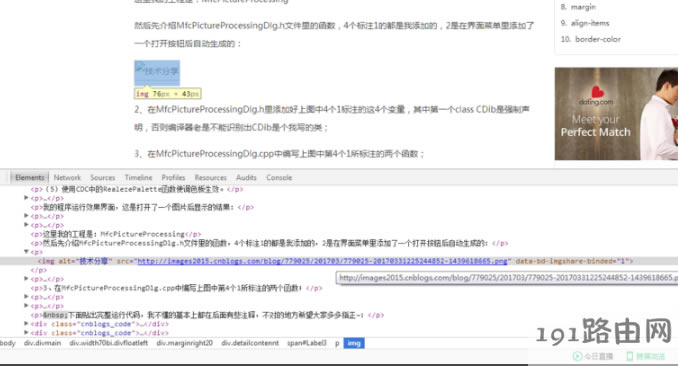Click the border-color link in sidebar list
Viewport: 678px width, 366px height.
pos(598,39)
